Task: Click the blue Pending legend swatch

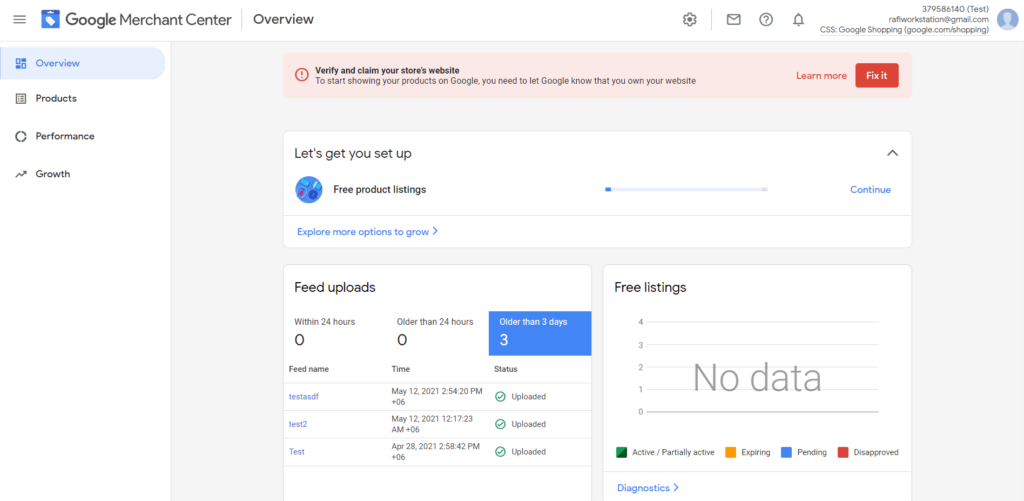Action: pyautogui.click(x=786, y=452)
